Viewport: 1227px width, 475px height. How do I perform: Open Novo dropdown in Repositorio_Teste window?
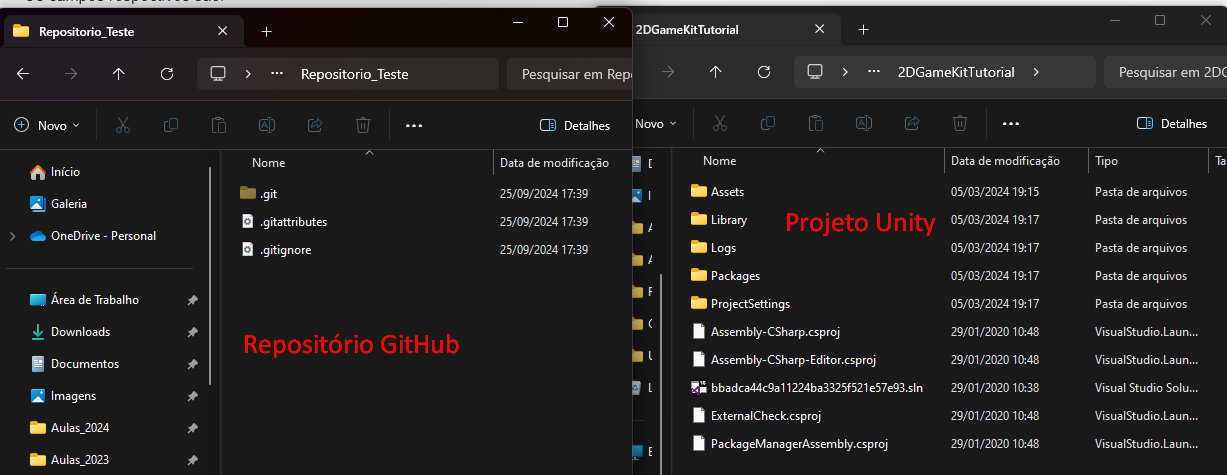tap(45, 125)
